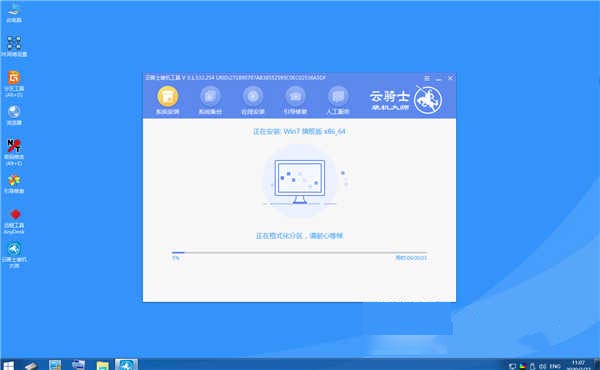The image size is (600, 370).
Task: Open the Windows Start button
Action: coord(8,365)
